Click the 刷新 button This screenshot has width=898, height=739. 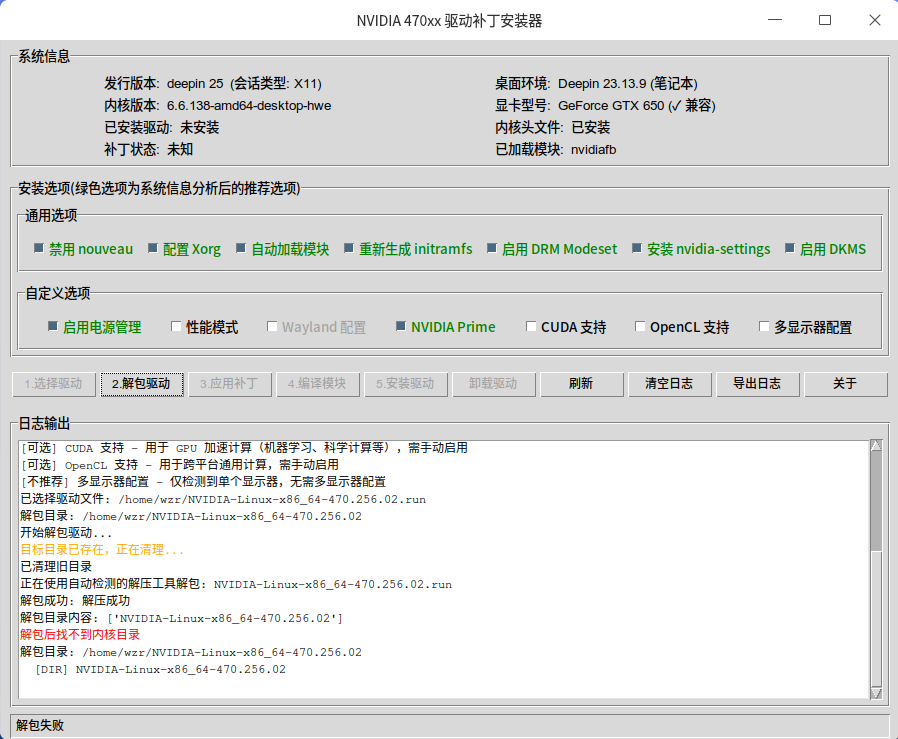(x=582, y=384)
